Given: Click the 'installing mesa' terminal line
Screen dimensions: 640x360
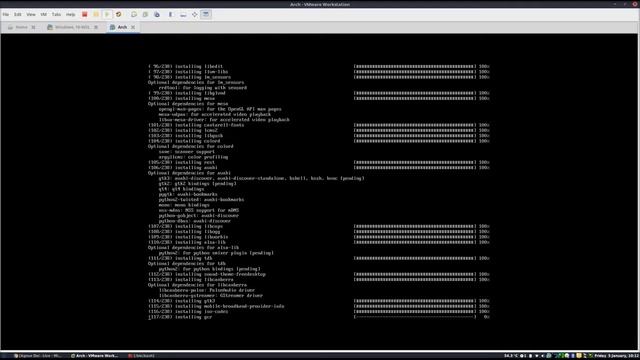Looking at the screenshot, I should 182,98.
